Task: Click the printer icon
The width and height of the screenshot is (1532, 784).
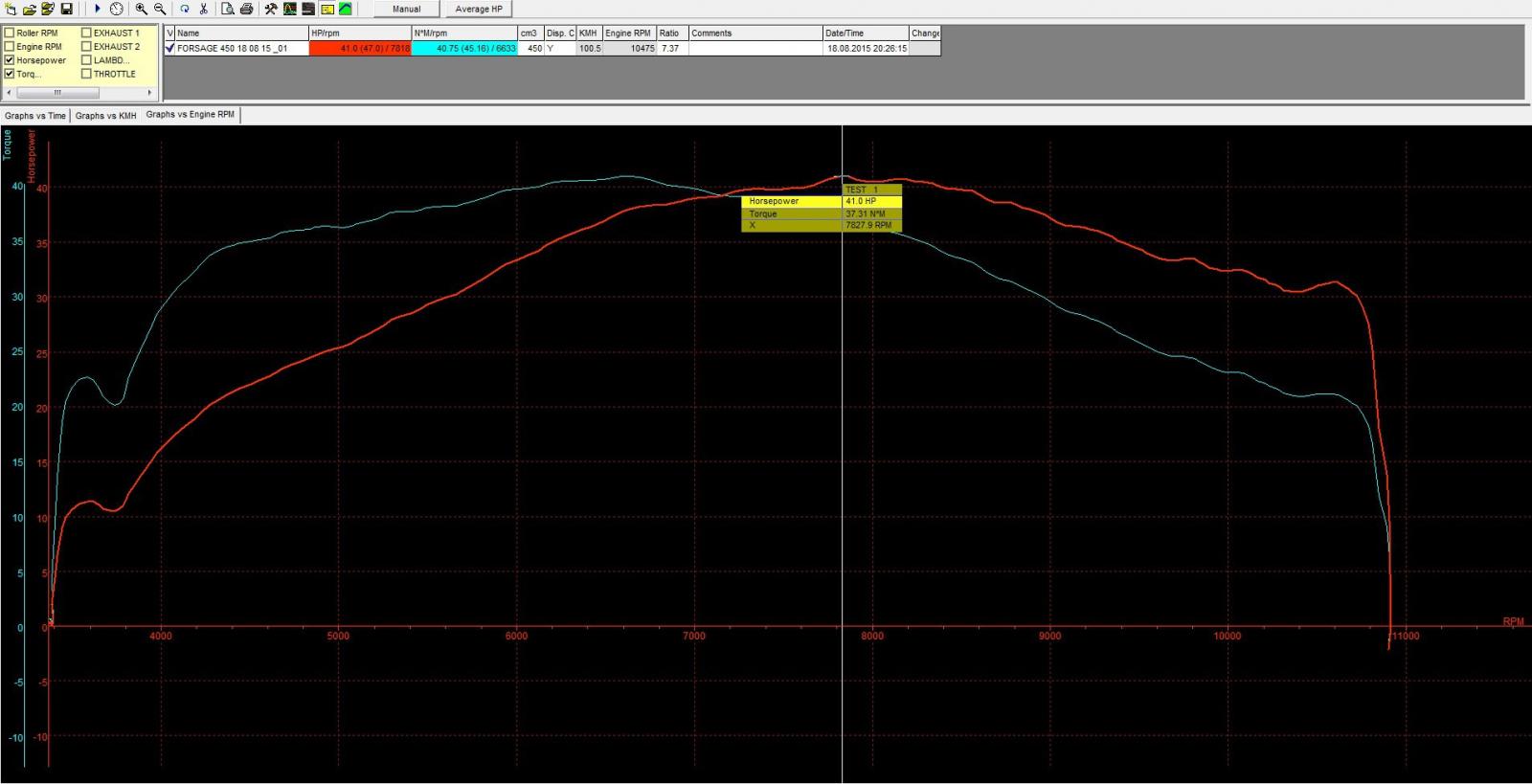Action: (x=246, y=9)
